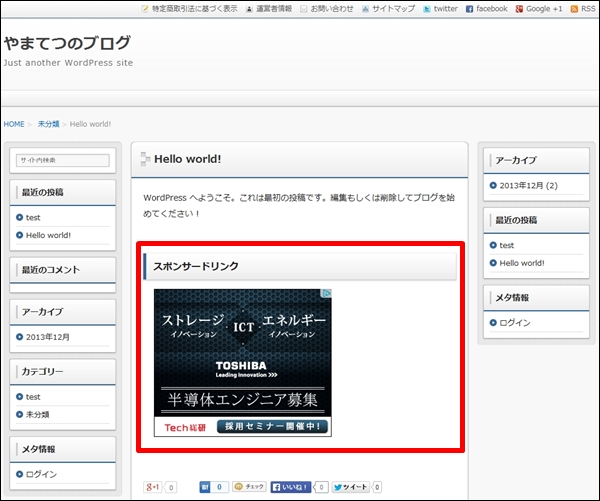Open 'test' in left 最近の投稿 list
The width and height of the screenshot is (600, 501).
pyautogui.click(x=33, y=217)
